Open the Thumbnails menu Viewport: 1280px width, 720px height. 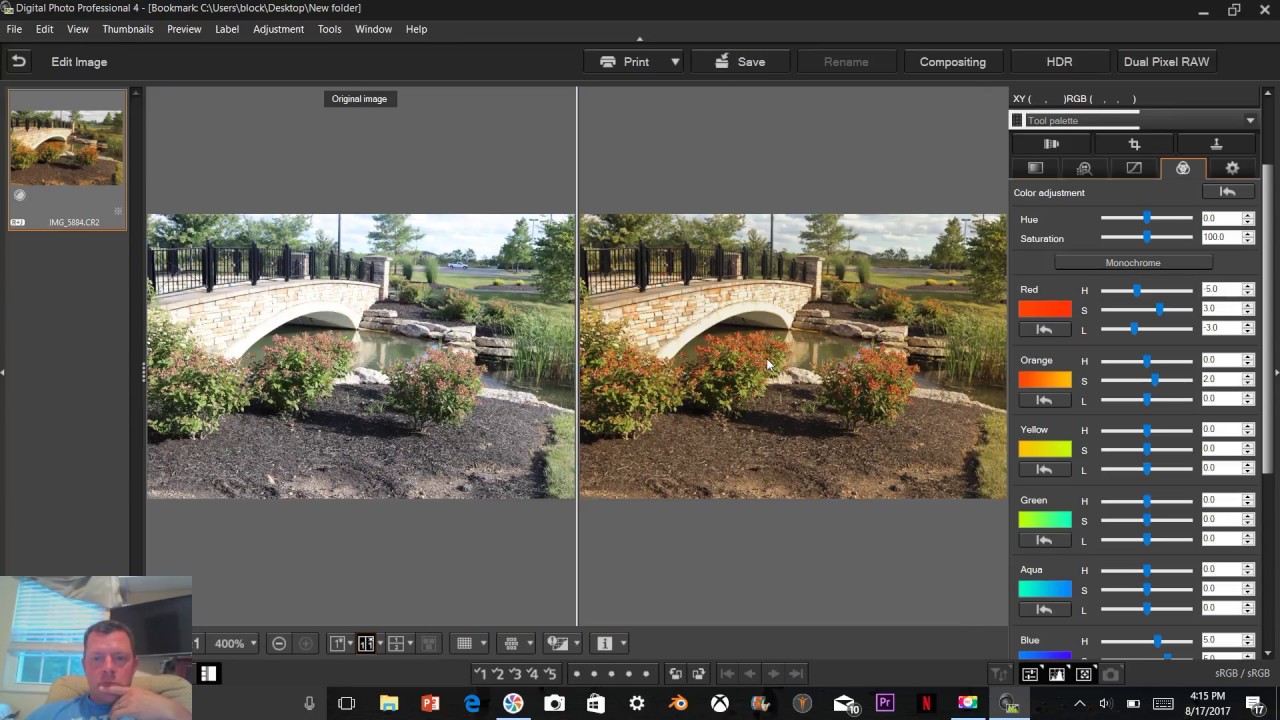click(x=128, y=29)
